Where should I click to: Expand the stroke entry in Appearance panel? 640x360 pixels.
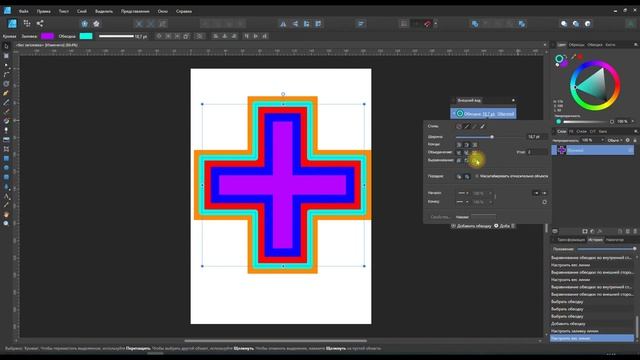(x=453, y=113)
